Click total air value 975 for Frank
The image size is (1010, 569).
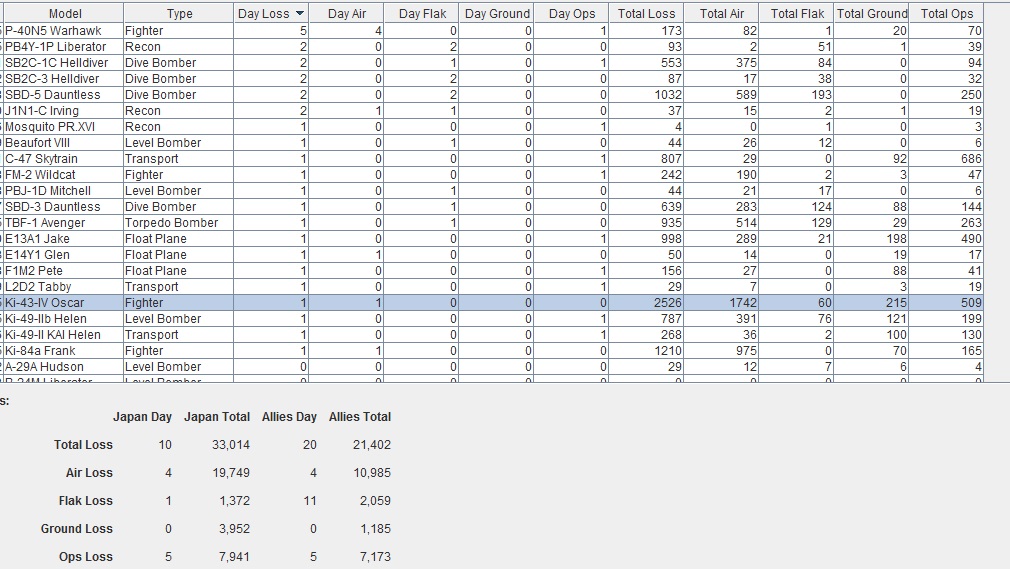point(722,351)
